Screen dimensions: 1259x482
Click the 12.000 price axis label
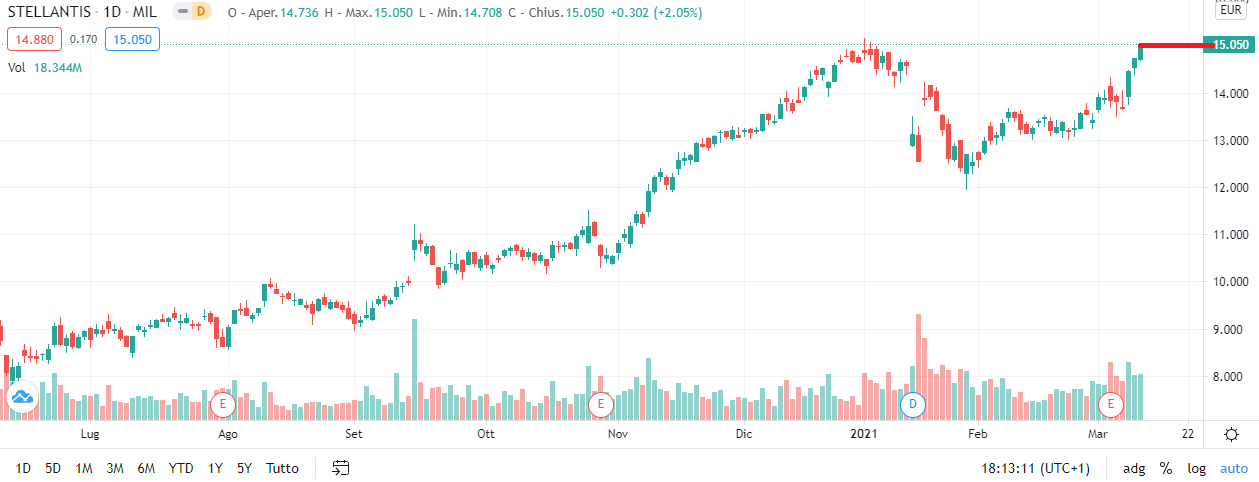pos(1231,188)
